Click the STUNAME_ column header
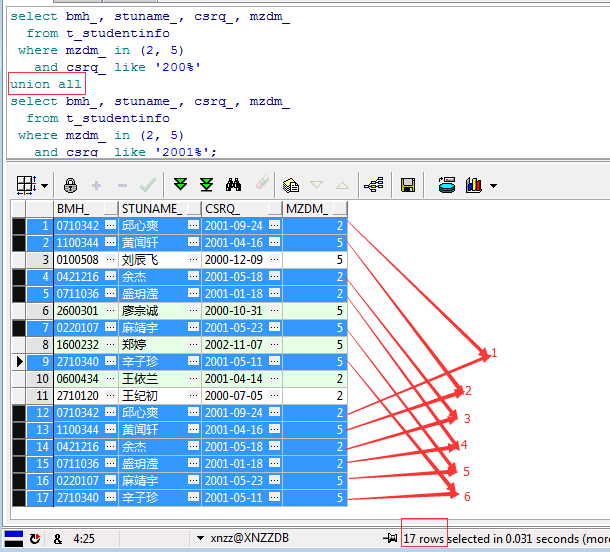This screenshot has width=610, height=552. tap(151, 209)
